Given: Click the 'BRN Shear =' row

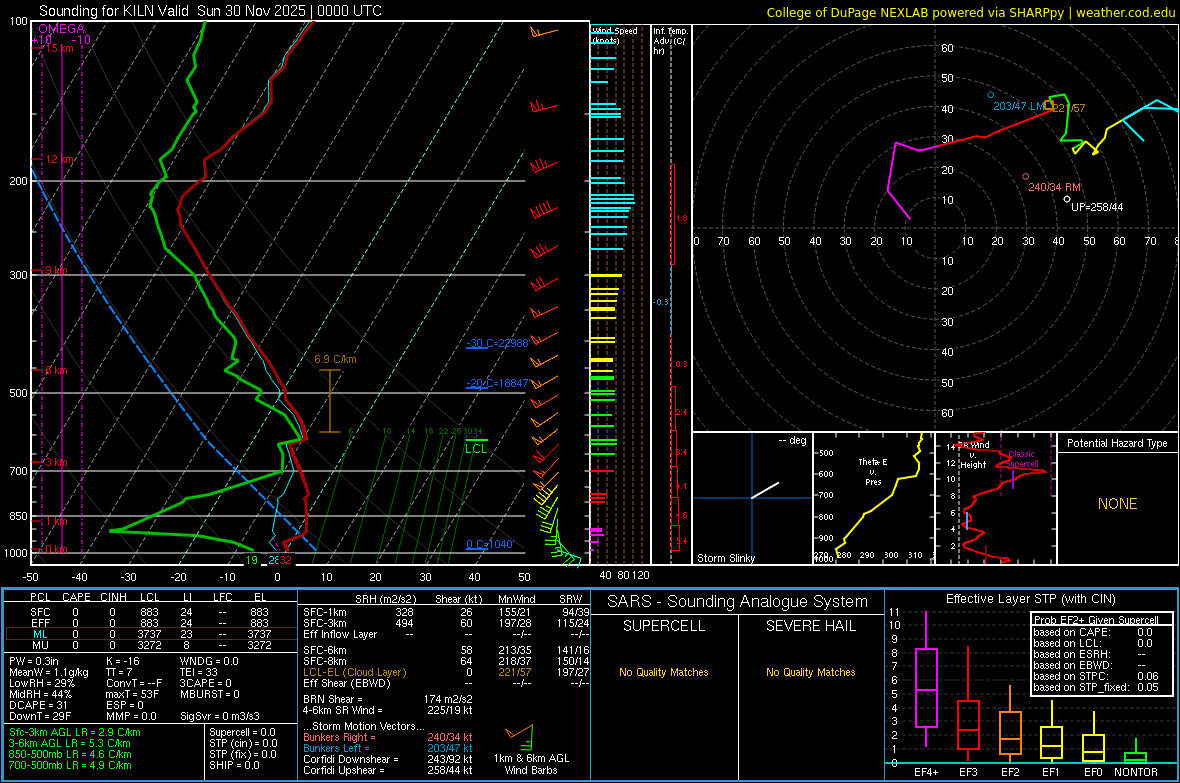Looking at the screenshot, I should [388, 699].
